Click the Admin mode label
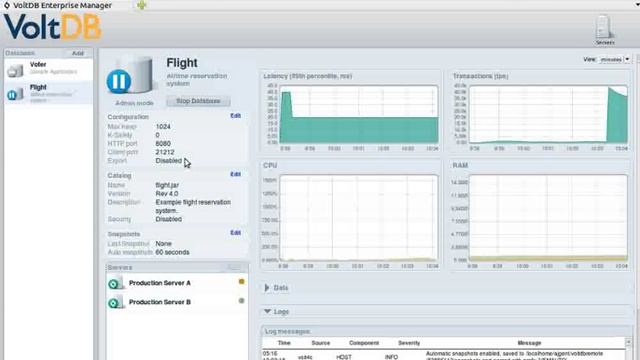 click(134, 103)
